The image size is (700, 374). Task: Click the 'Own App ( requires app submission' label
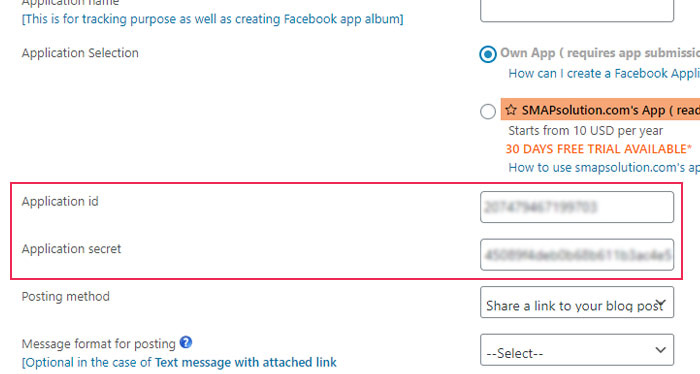[x=600, y=53]
